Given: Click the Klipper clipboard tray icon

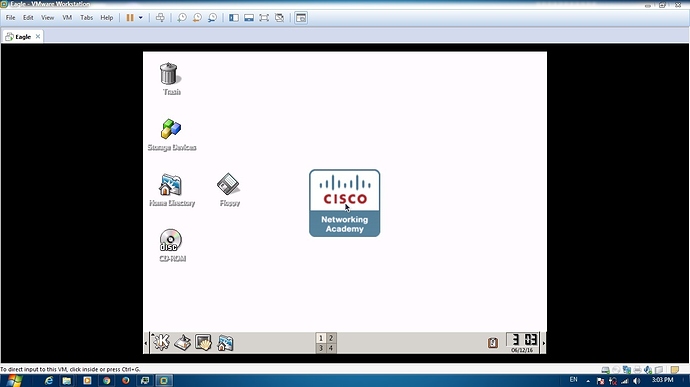Looking at the screenshot, I should (x=493, y=343).
